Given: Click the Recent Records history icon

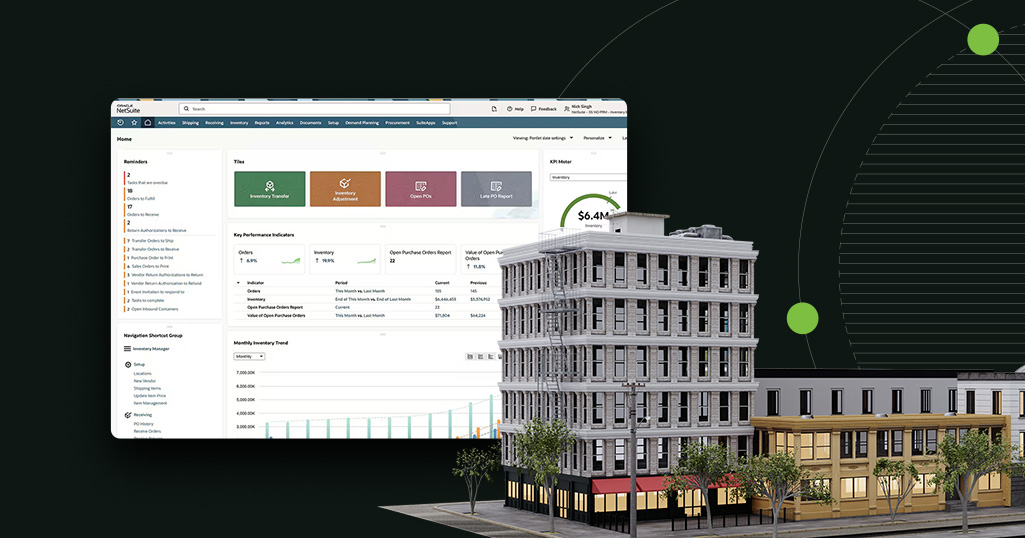Looking at the screenshot, I should coord(120,123).
